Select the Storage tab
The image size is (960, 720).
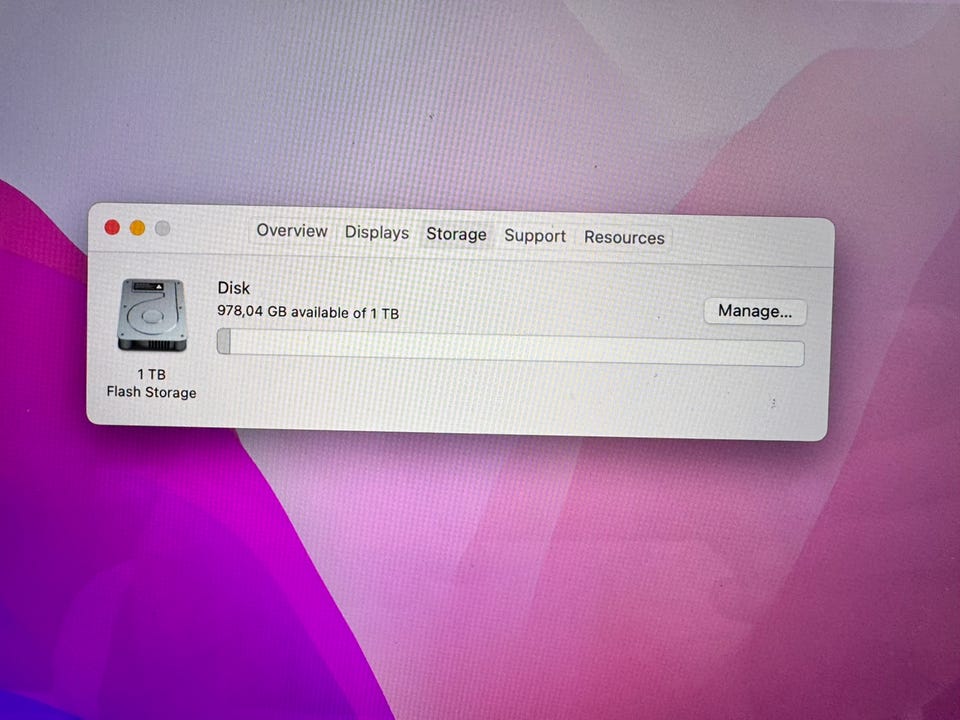click(456, 234)
